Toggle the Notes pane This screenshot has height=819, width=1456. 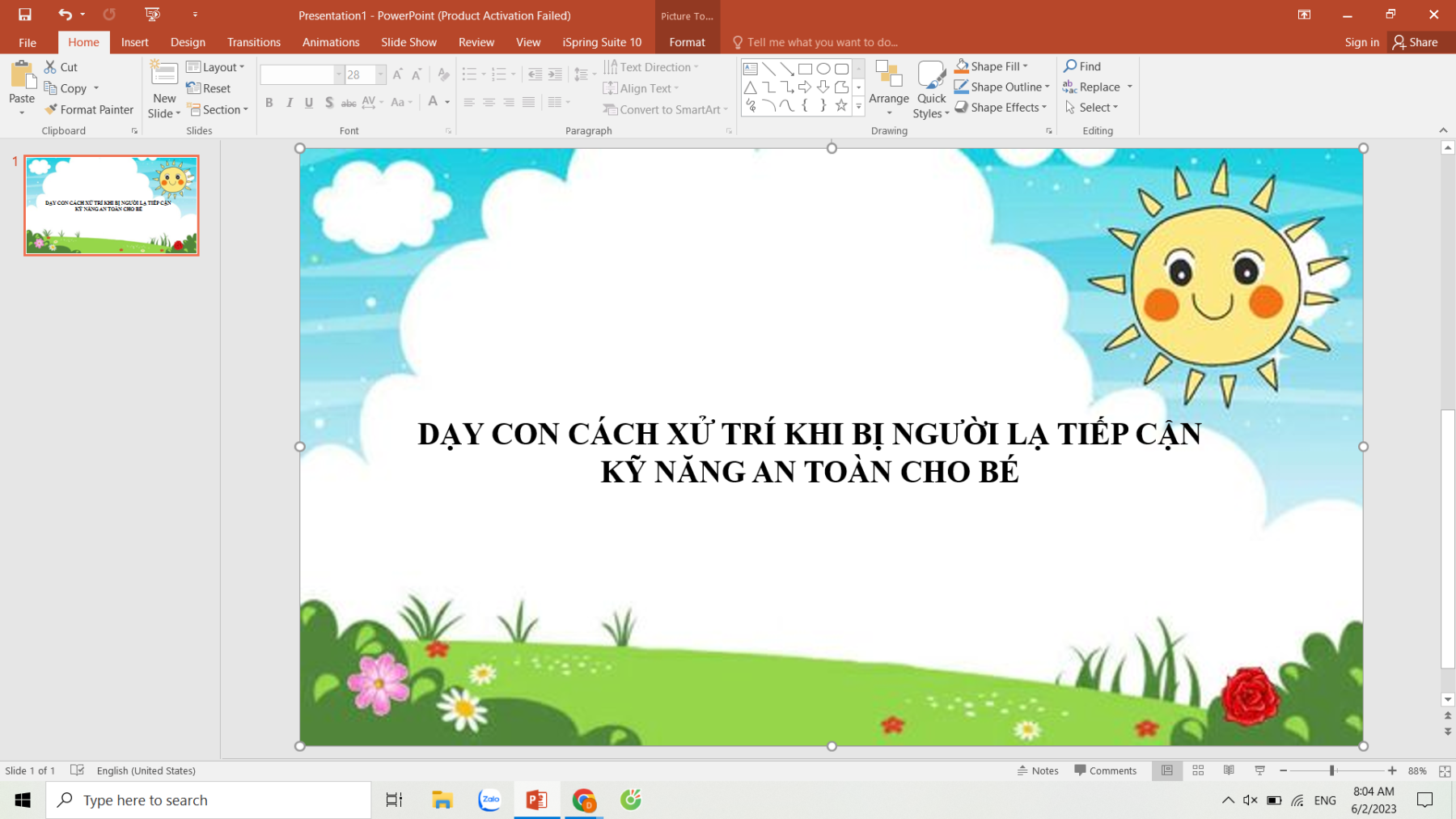[x=1038, y=770]
